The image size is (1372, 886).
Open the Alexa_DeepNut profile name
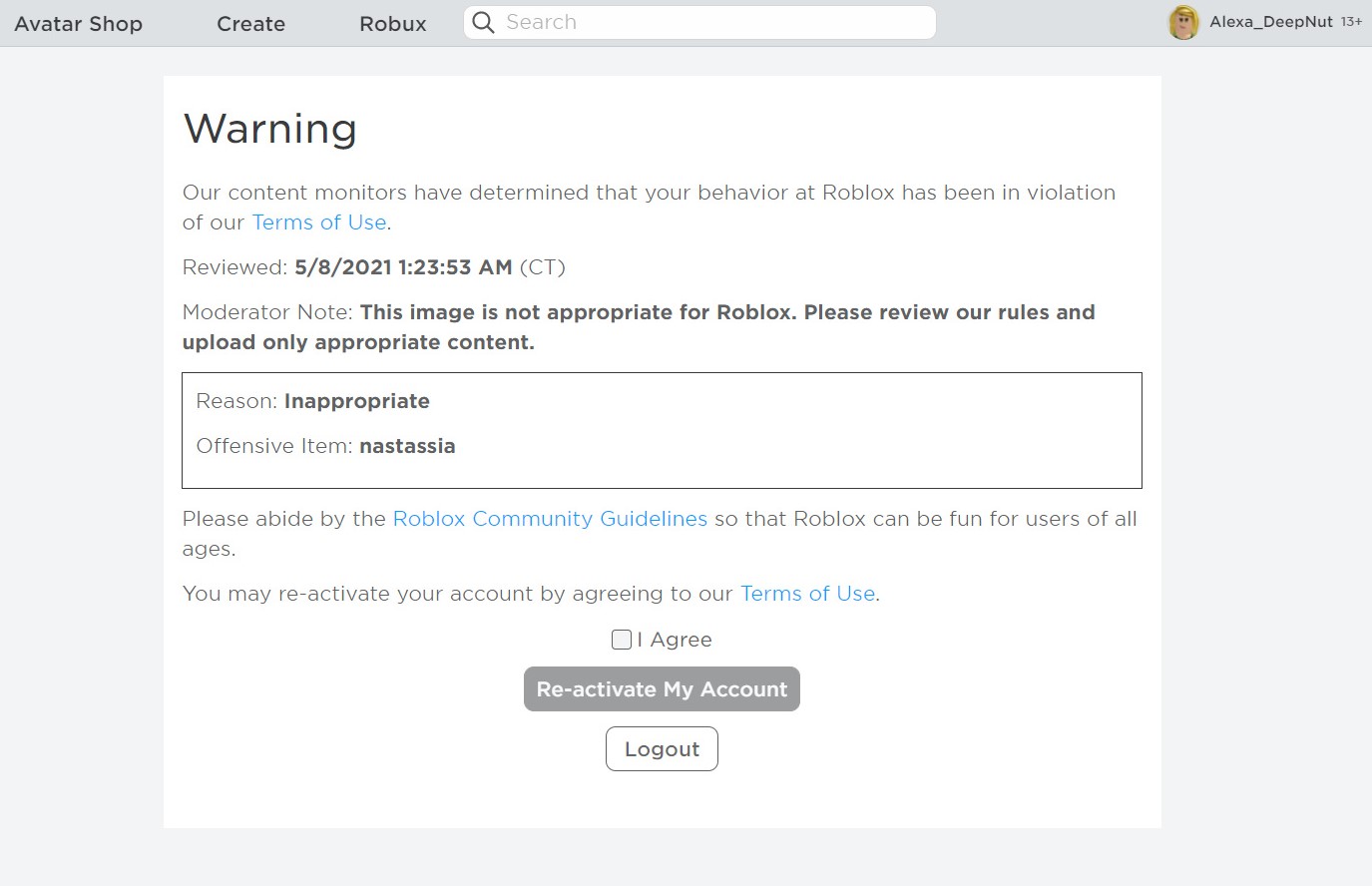[1271, 21]
